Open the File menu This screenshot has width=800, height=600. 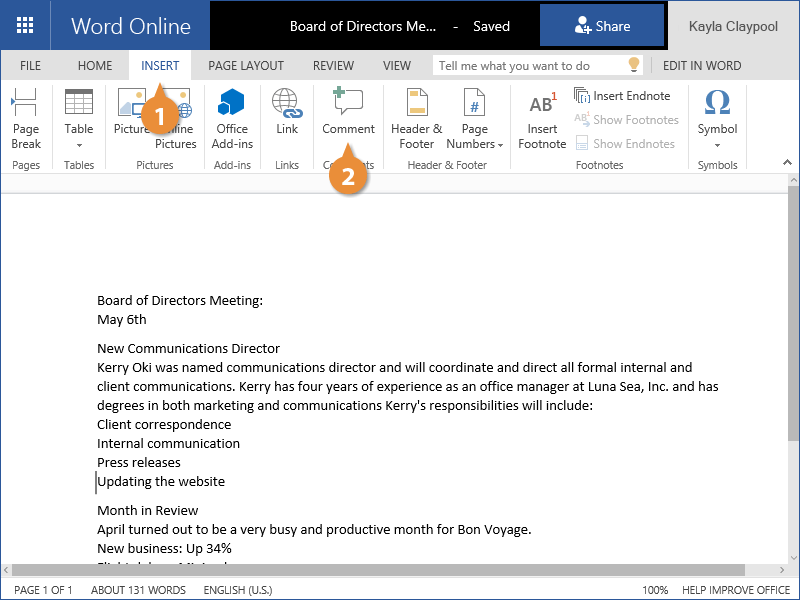(31, 66)
